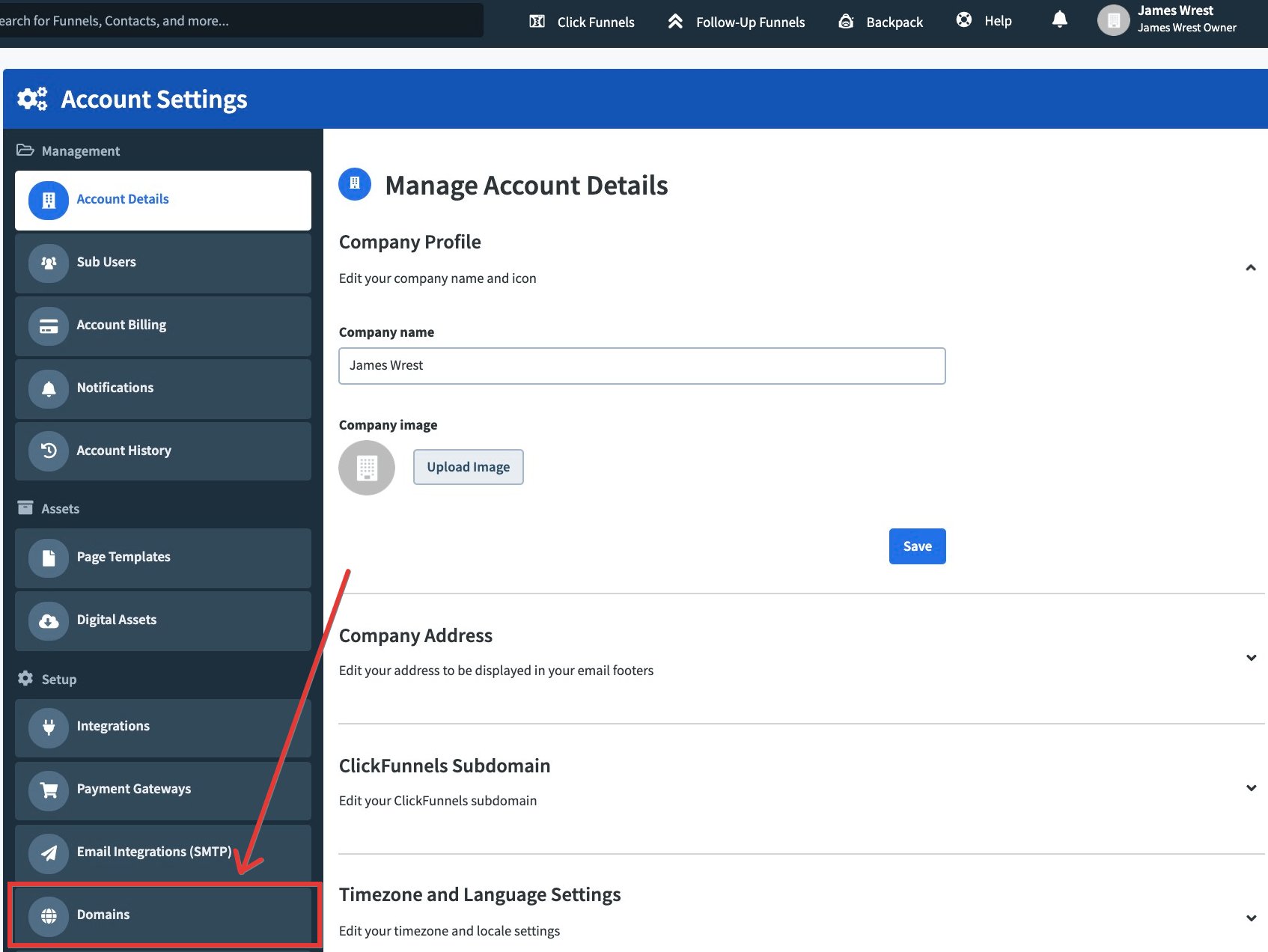The height and width of the screenshot is (952, 1268).
Task: Click the Management folder icon
Action: pyautogui.click(x=25, y=150)
